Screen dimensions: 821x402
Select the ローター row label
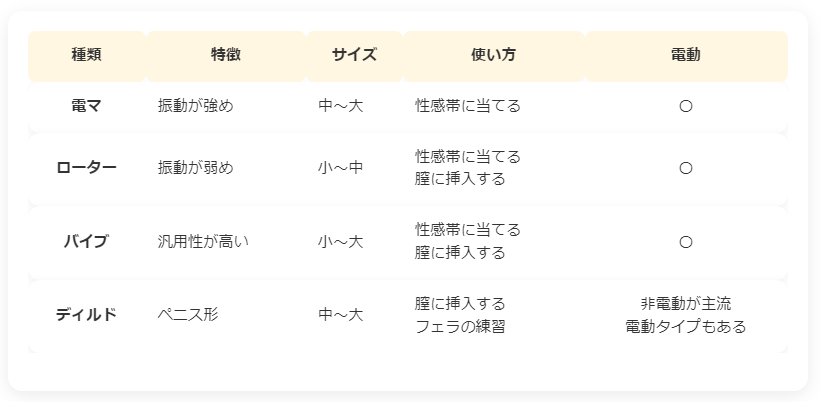click(87, 168)
